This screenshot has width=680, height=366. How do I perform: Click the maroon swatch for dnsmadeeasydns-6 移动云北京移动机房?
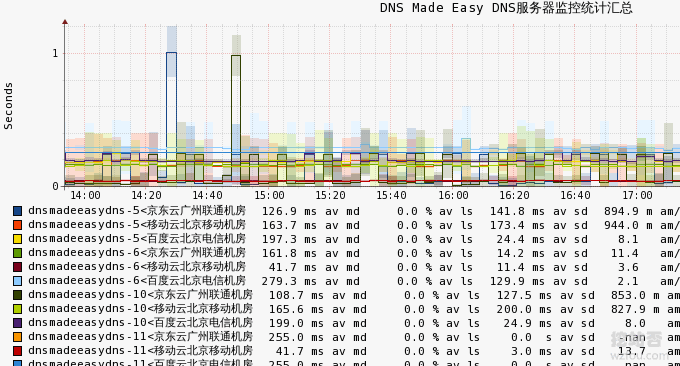17,267
